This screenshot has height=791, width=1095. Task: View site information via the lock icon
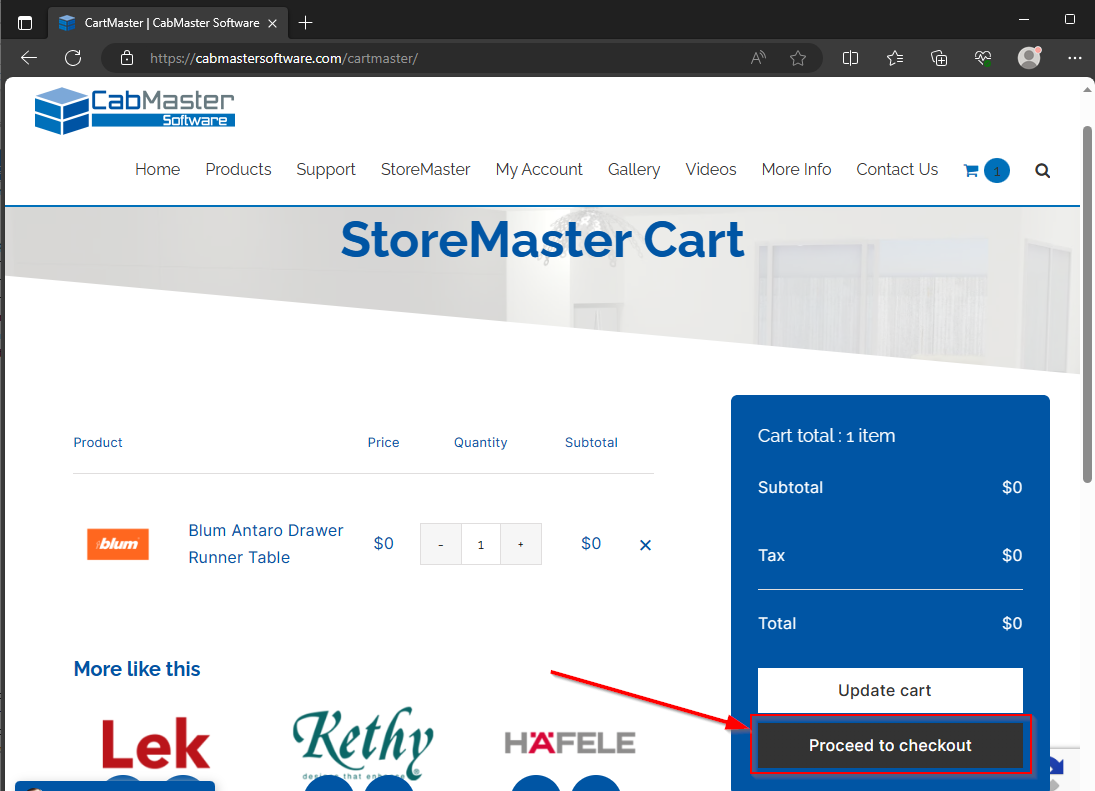pyautogui.click(x=126, y=58)
